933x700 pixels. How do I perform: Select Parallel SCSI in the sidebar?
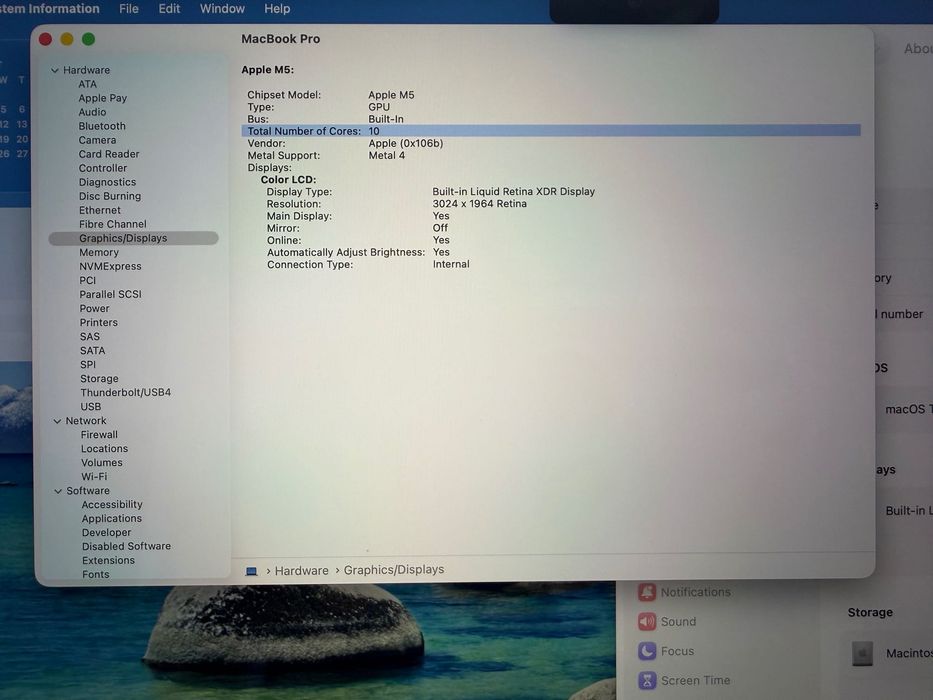(x=110, y=294)
